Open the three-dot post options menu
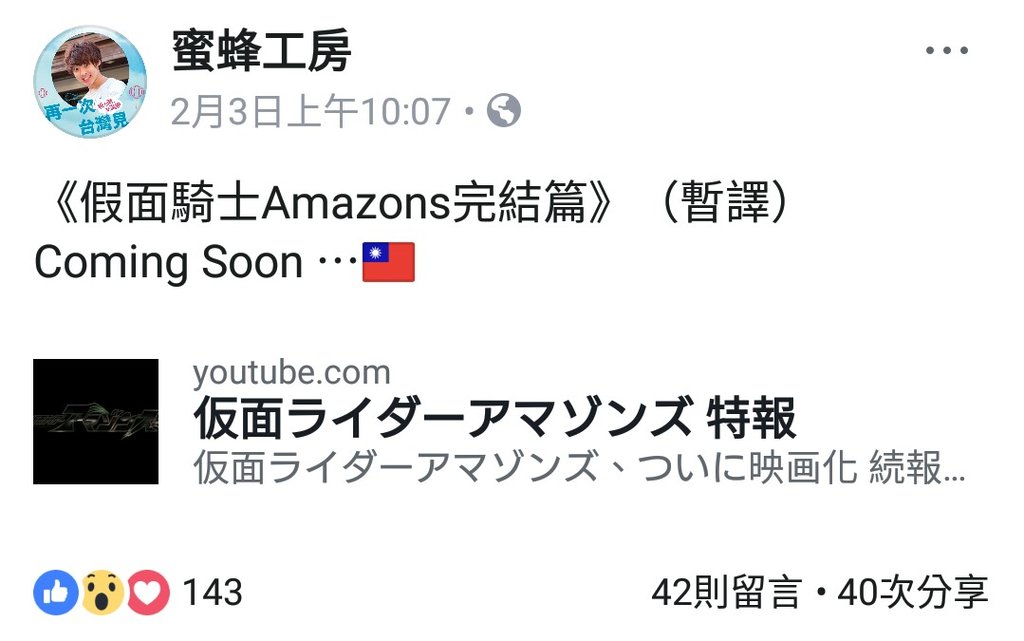The width and height of the screenshot is (1024, 641). point(946,50)
